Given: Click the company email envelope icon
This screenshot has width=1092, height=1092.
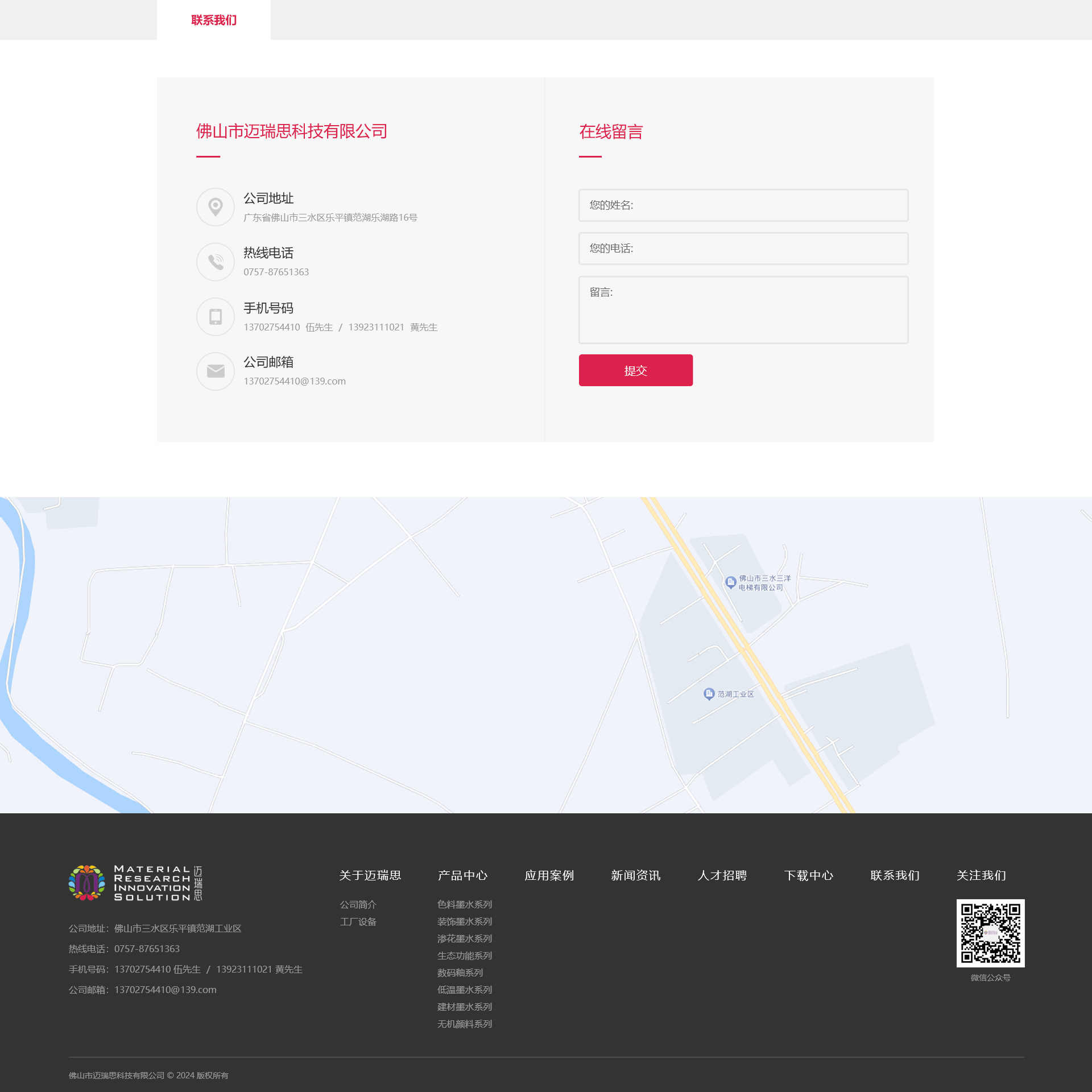Looking at the screenshot, I should click(215, 371).
